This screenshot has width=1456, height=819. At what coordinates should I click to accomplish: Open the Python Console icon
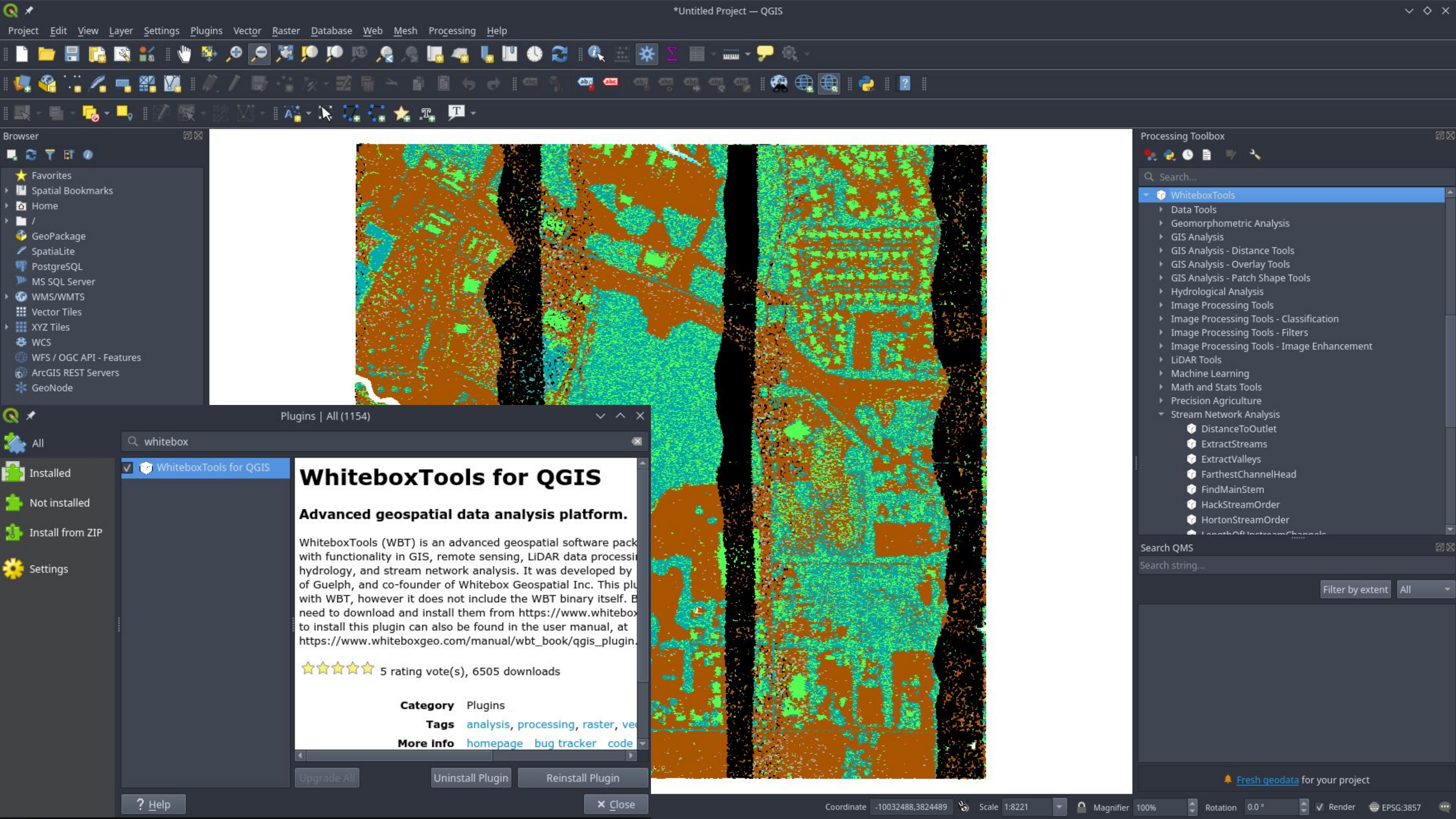[866, 84]
